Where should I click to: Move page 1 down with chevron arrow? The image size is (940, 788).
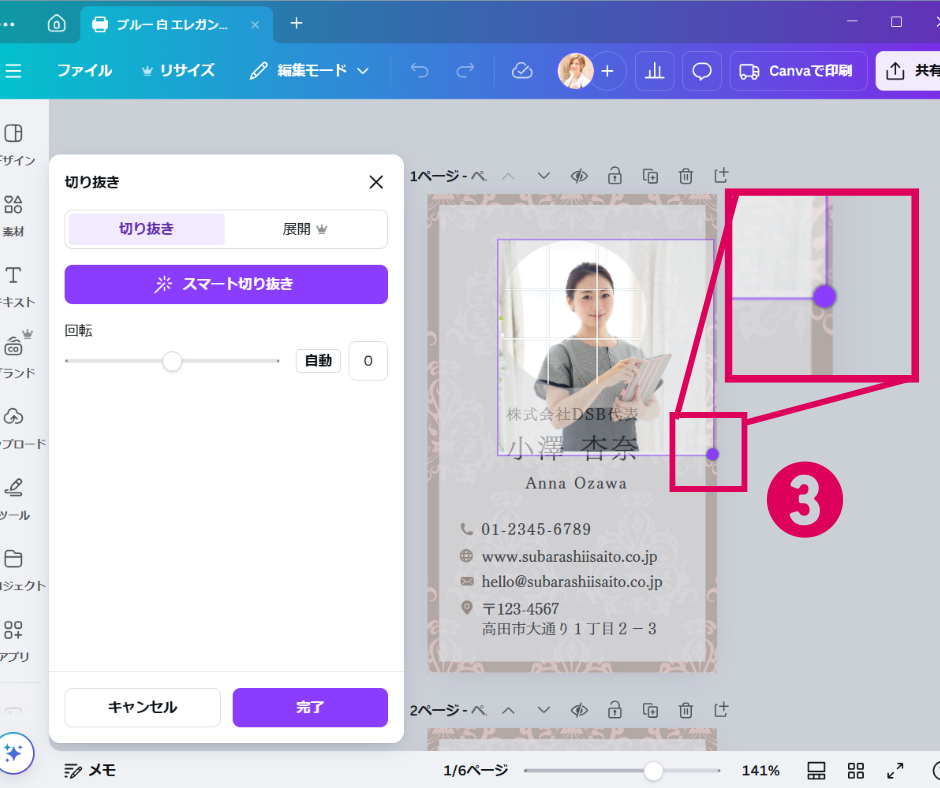543,176
